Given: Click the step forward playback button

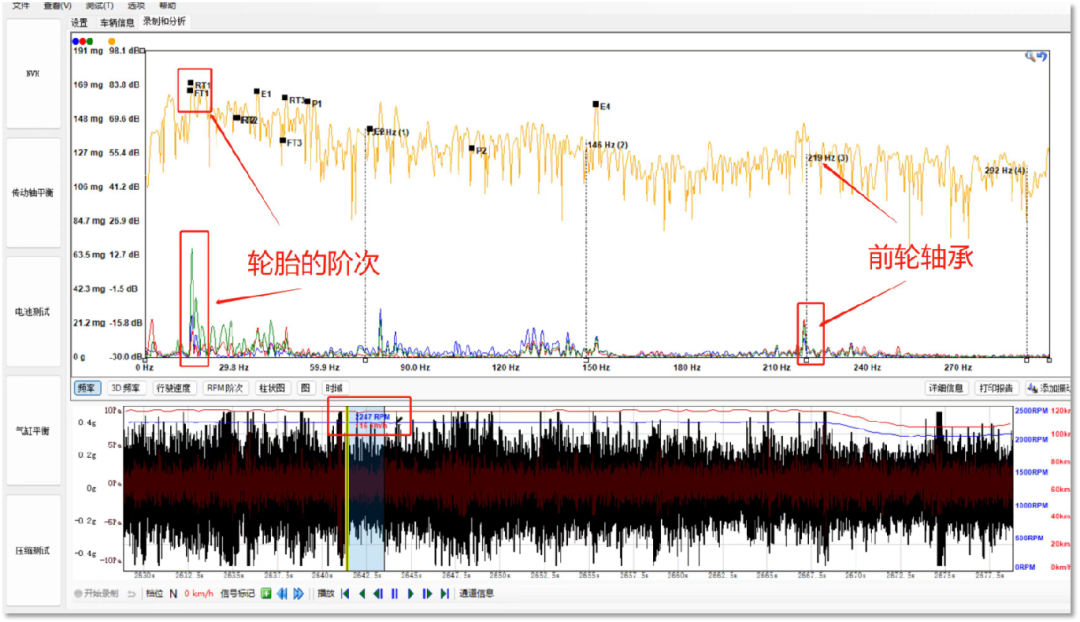Looking at the screenshot, I should [427, 593].
